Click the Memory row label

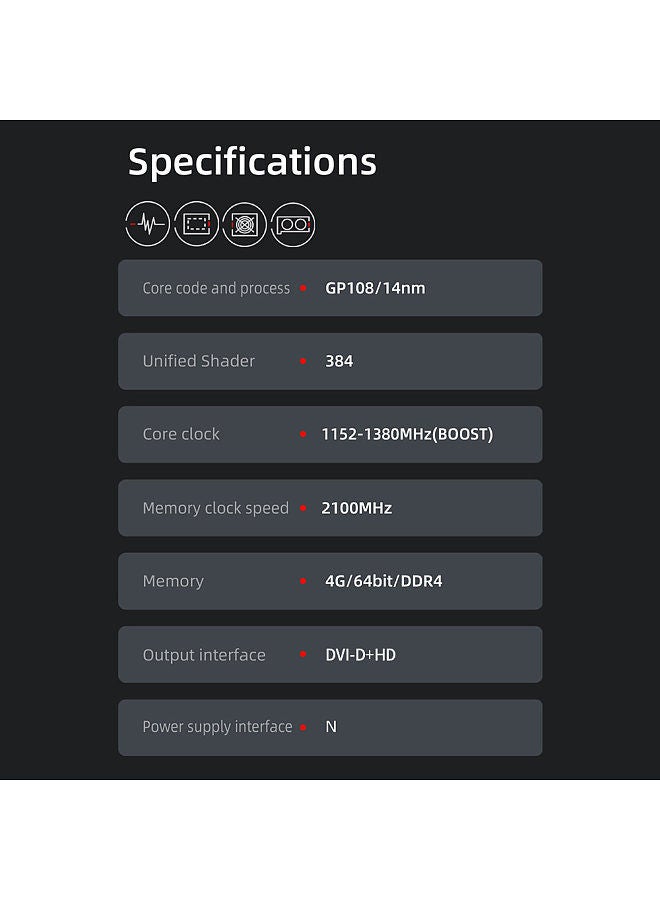[173, 581]
